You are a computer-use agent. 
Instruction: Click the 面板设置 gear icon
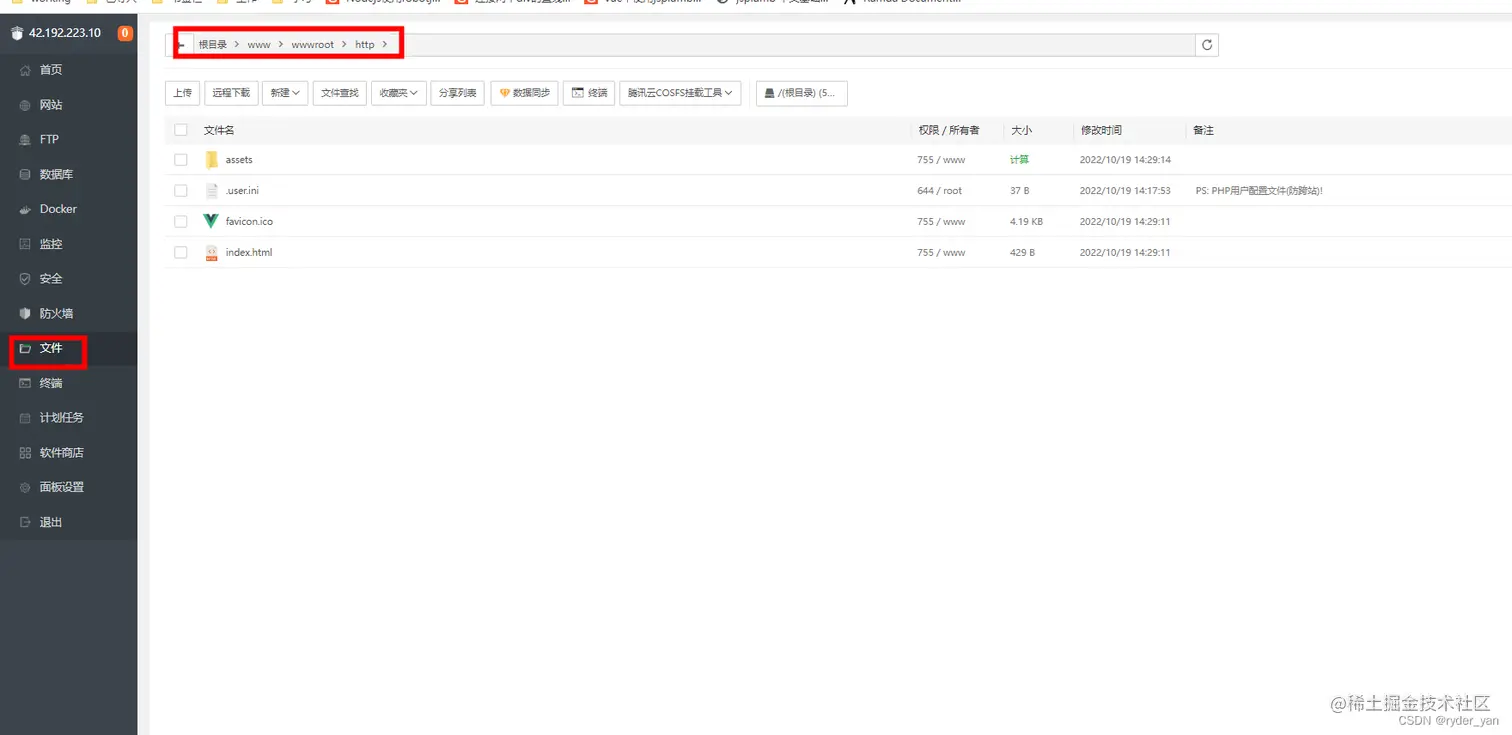(25, 487)
